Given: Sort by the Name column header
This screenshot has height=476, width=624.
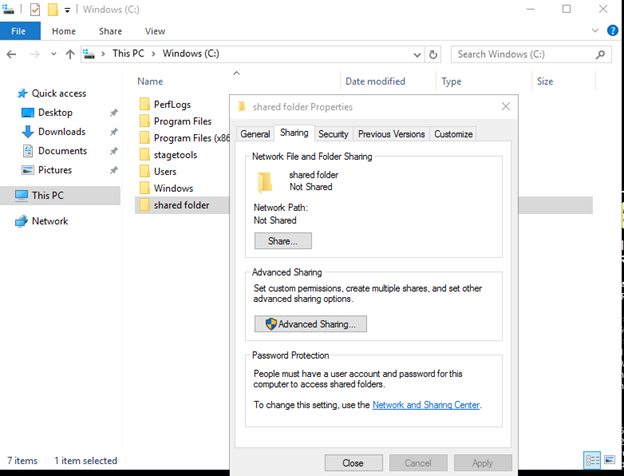Looking at the screenshot, I should (150, 81).
